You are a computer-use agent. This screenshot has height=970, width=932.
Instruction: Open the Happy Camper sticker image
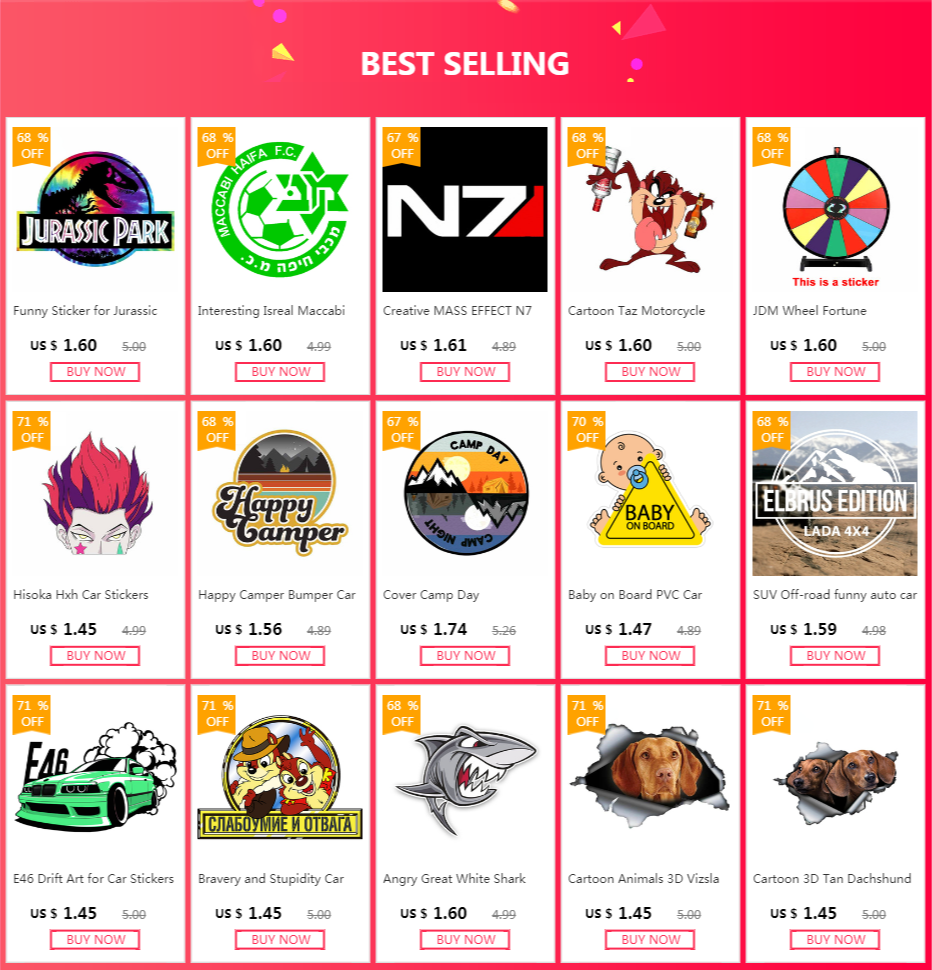280,493
